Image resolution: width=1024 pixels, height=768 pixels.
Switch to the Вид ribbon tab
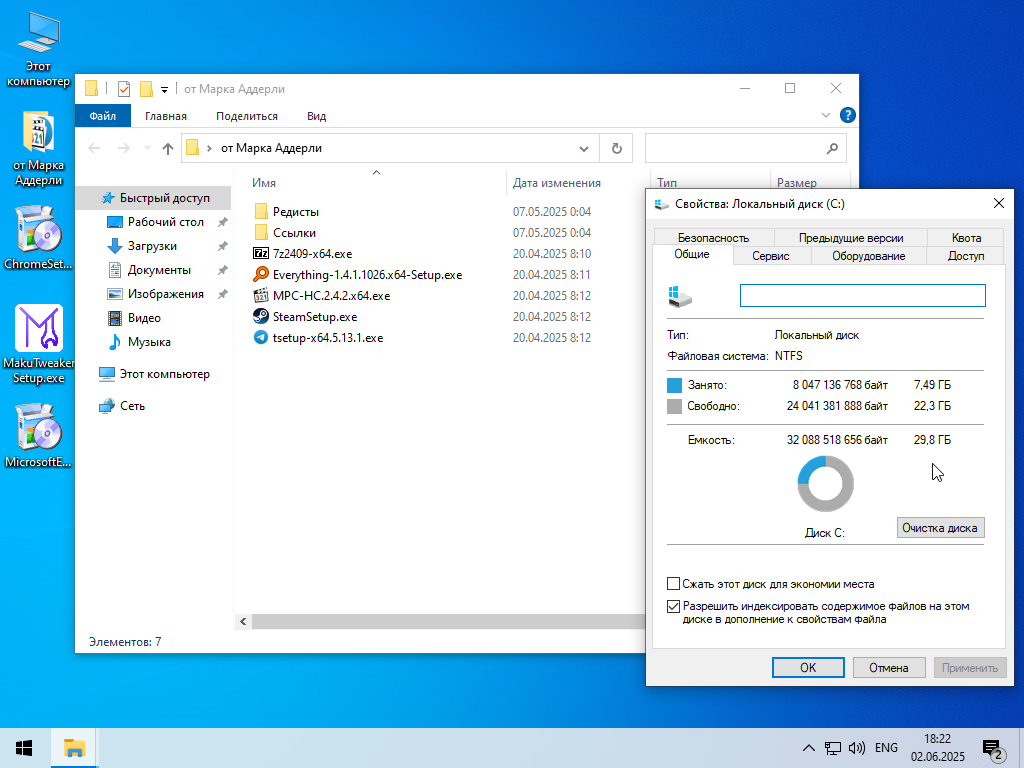[x=317, y=116]
